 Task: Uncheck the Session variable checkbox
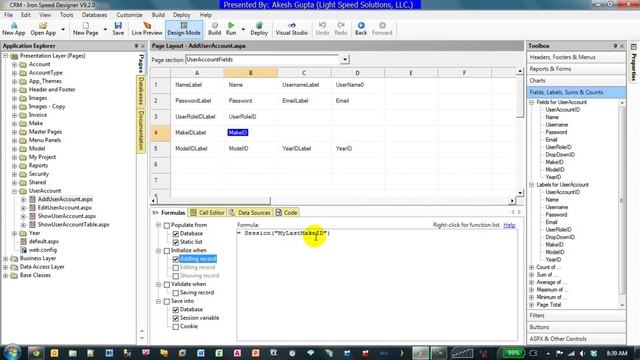click(176, 318)
